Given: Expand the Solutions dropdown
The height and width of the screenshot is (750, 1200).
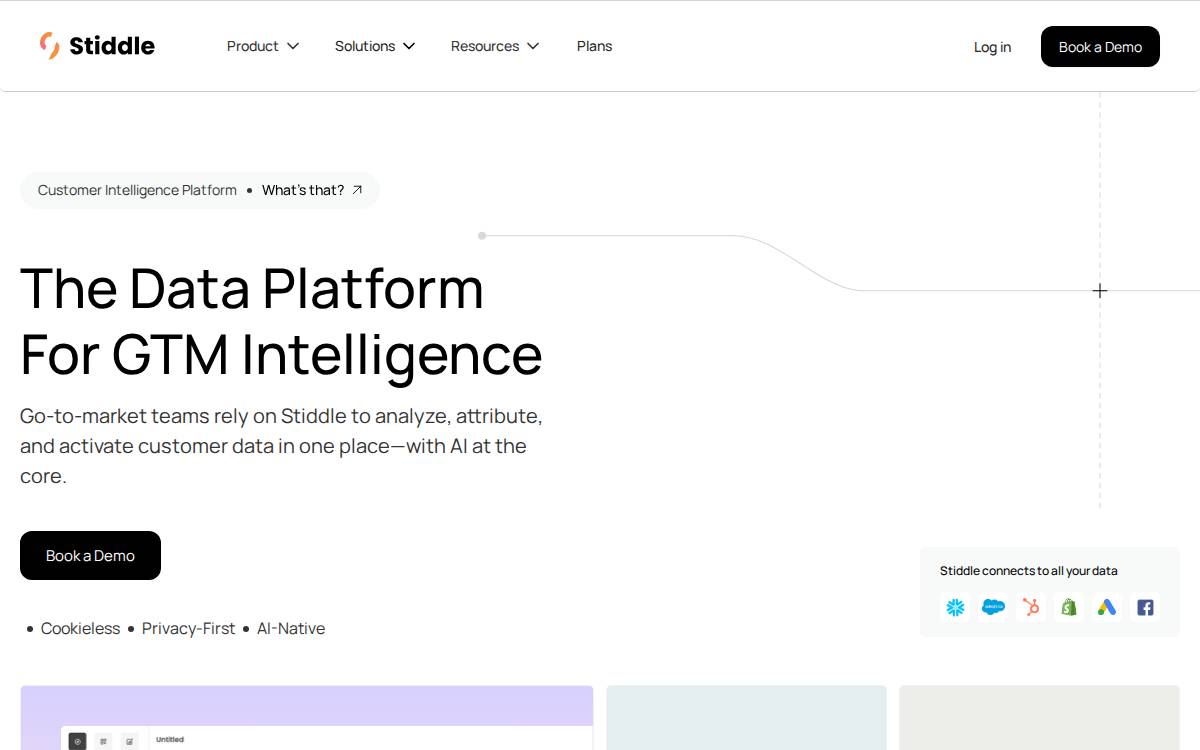Looking at the screenshot, I should [375, 46].
